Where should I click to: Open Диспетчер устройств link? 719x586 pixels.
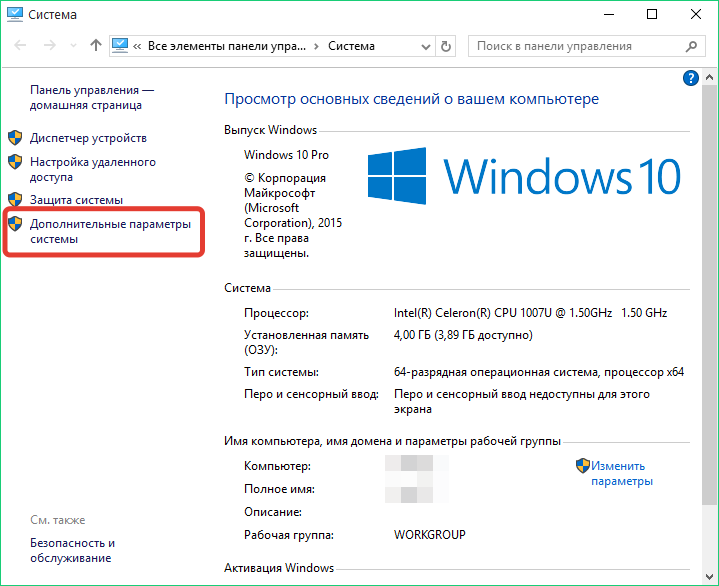point(88,138)
